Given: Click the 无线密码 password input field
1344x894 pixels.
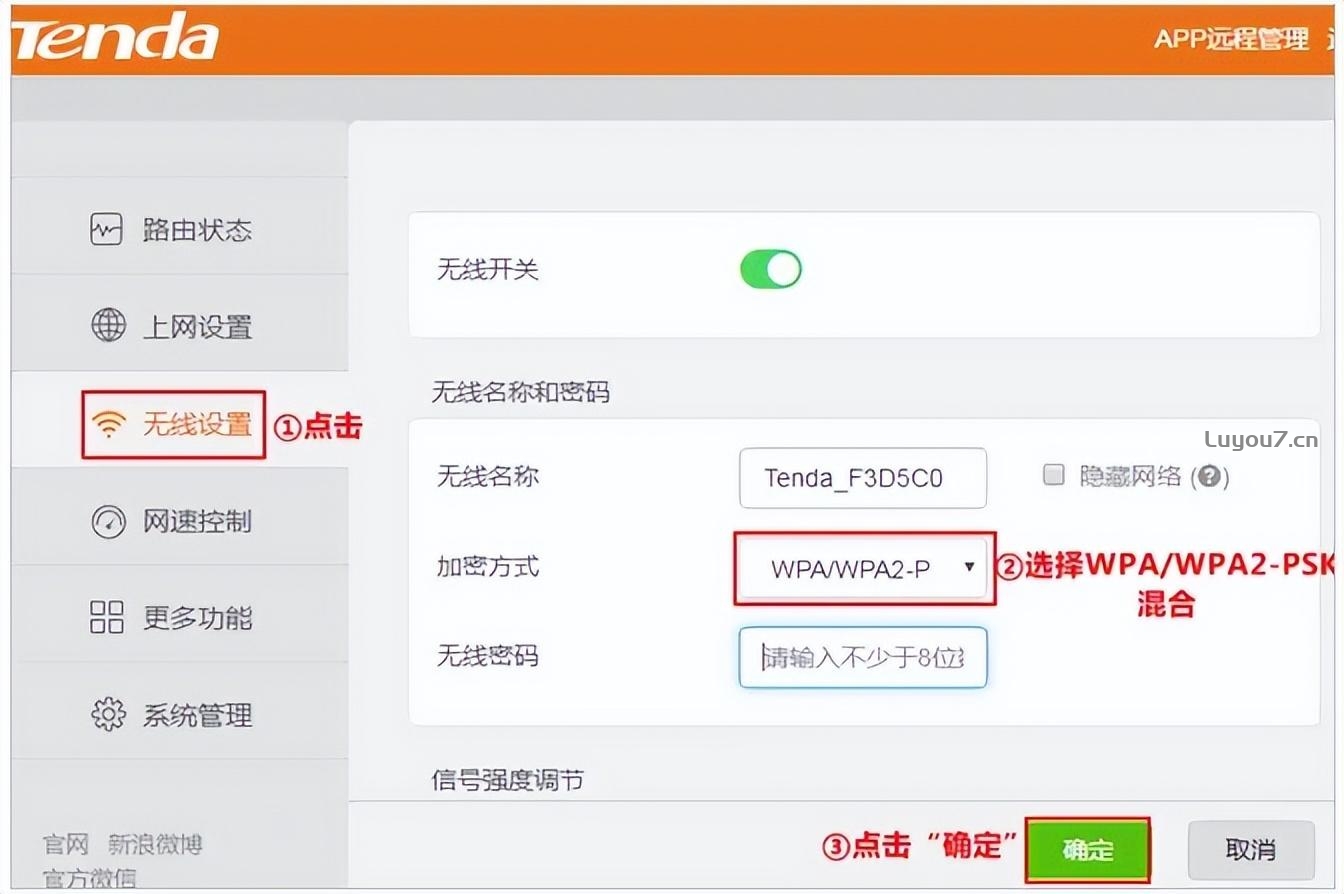Looking at the screenshot, I should click(863, 658).
